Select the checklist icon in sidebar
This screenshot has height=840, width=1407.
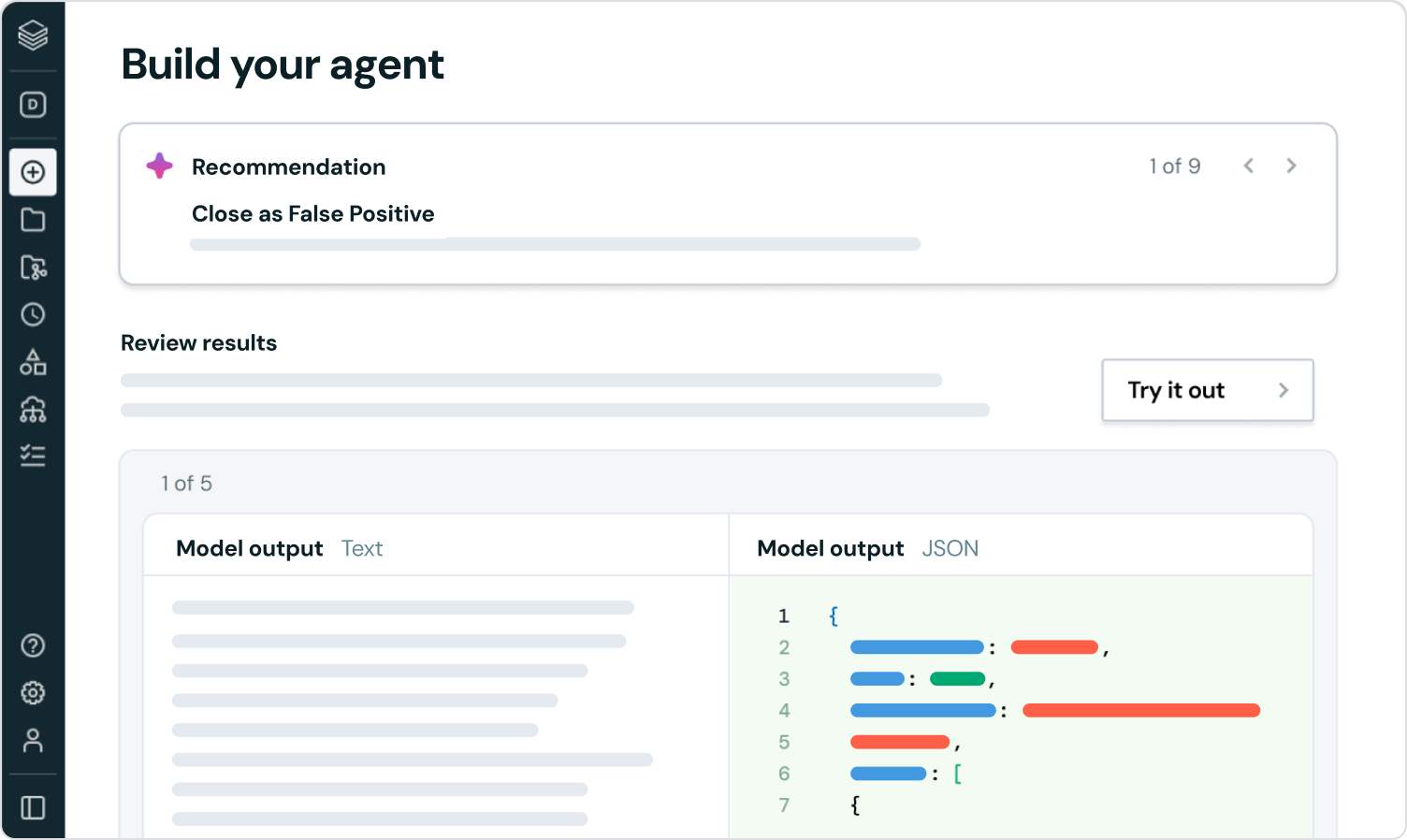33,456
